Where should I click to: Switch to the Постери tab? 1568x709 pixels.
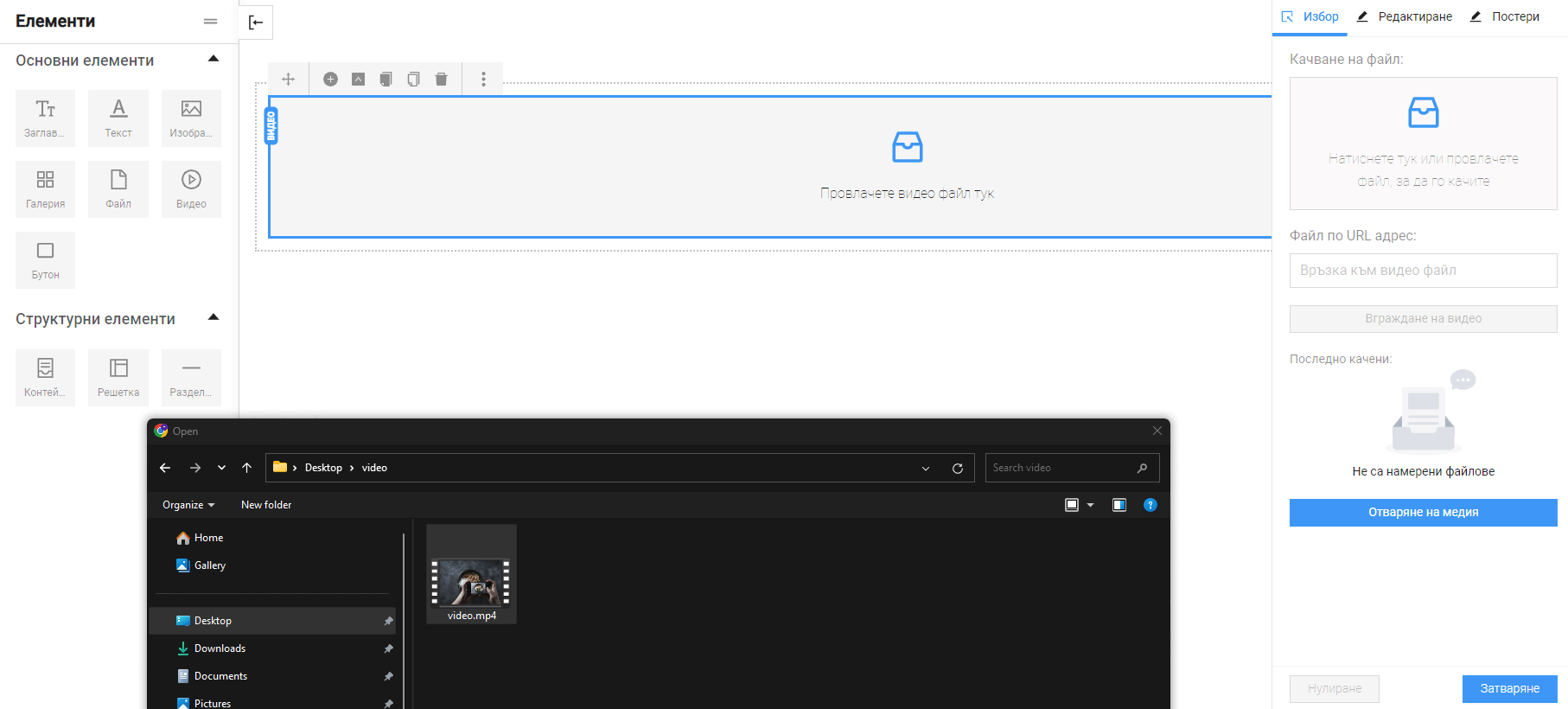point(1505,17)
